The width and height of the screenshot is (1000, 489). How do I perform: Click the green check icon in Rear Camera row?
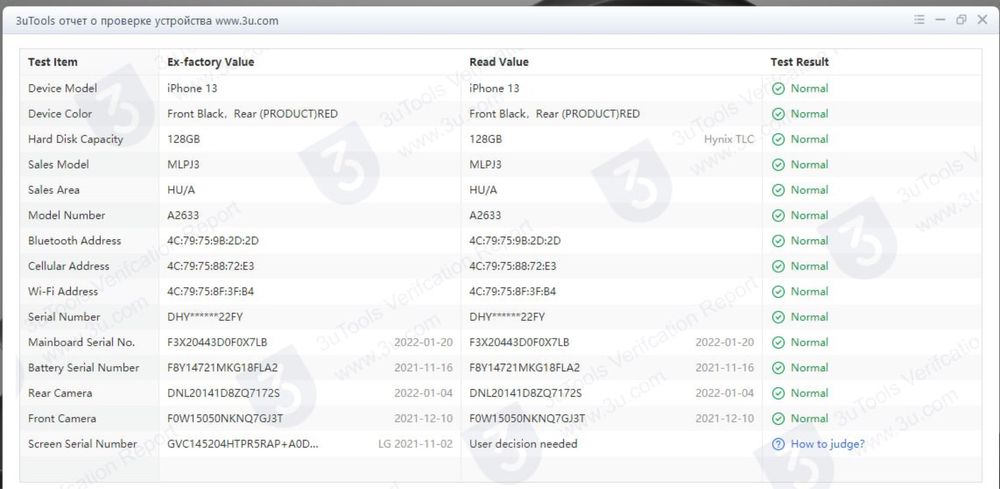pos(778,393)
